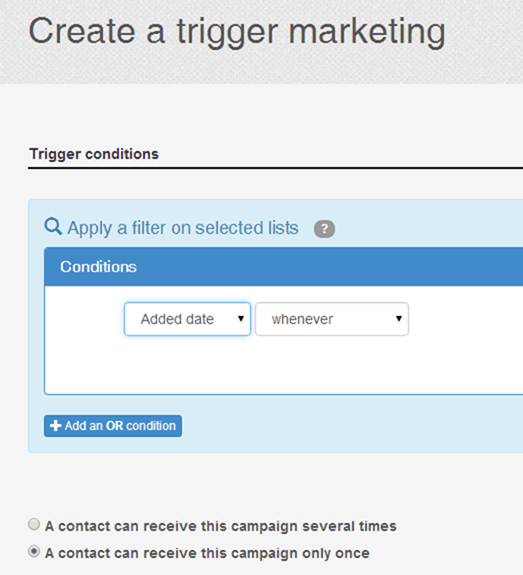This screenshot has width=523, height=575.
Task: Click the arrow on the 'whenever' select
Action: pyautogui.click(x=399, y=319)
